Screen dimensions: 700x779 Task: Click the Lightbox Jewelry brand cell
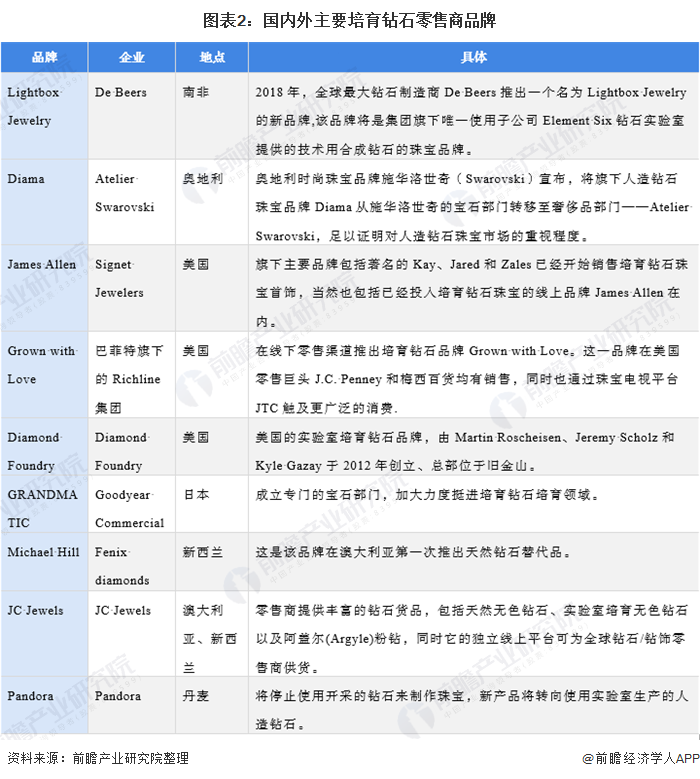point(44,116)
